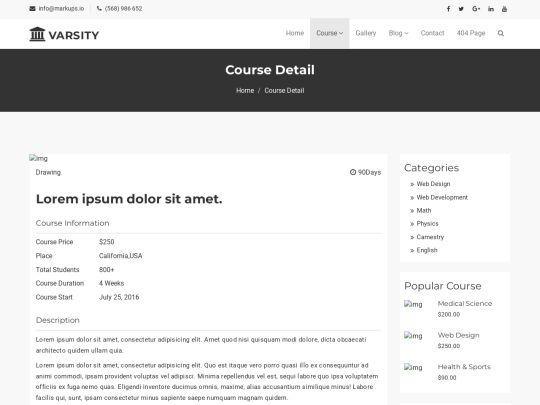Click the info@markups.io email link

[61, 9]
